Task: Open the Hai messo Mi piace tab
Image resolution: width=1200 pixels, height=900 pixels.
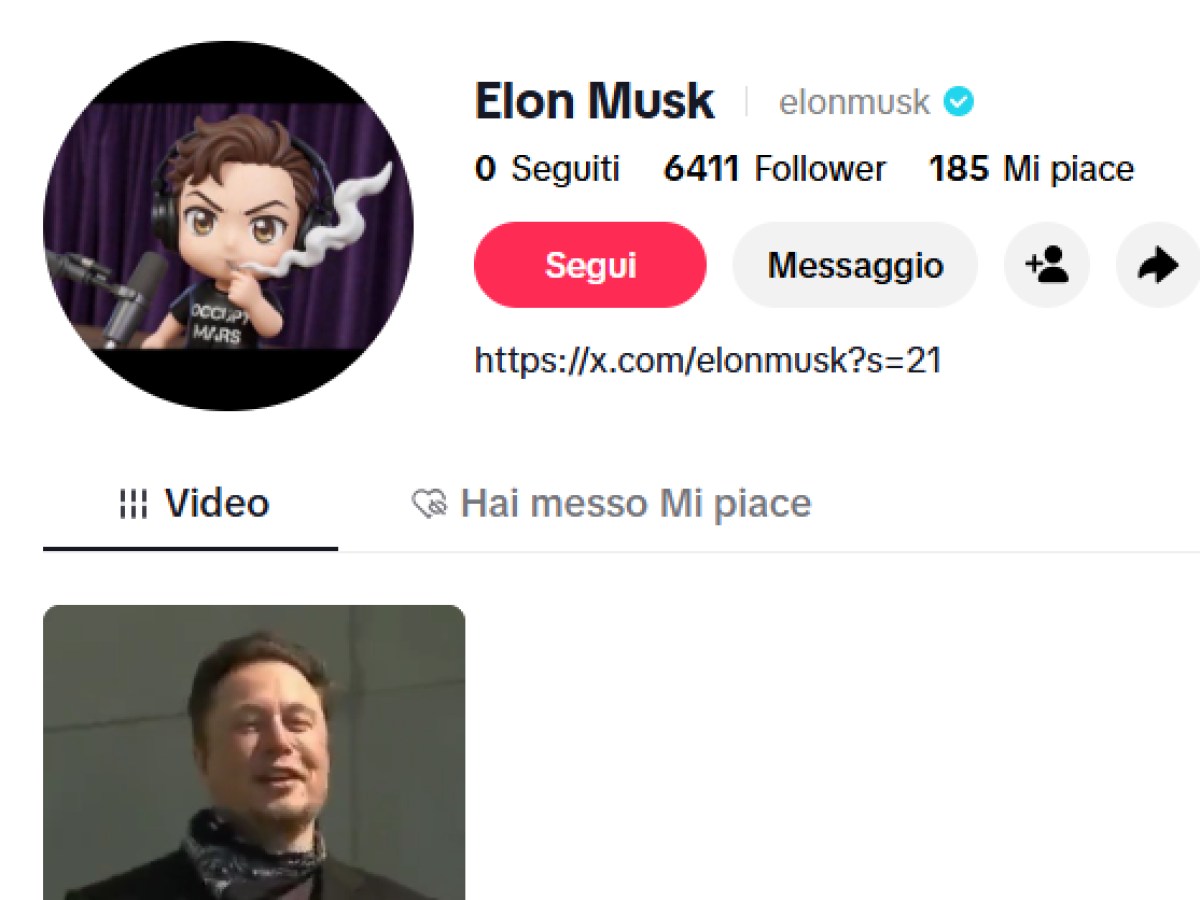Action: tap(635, 503)
